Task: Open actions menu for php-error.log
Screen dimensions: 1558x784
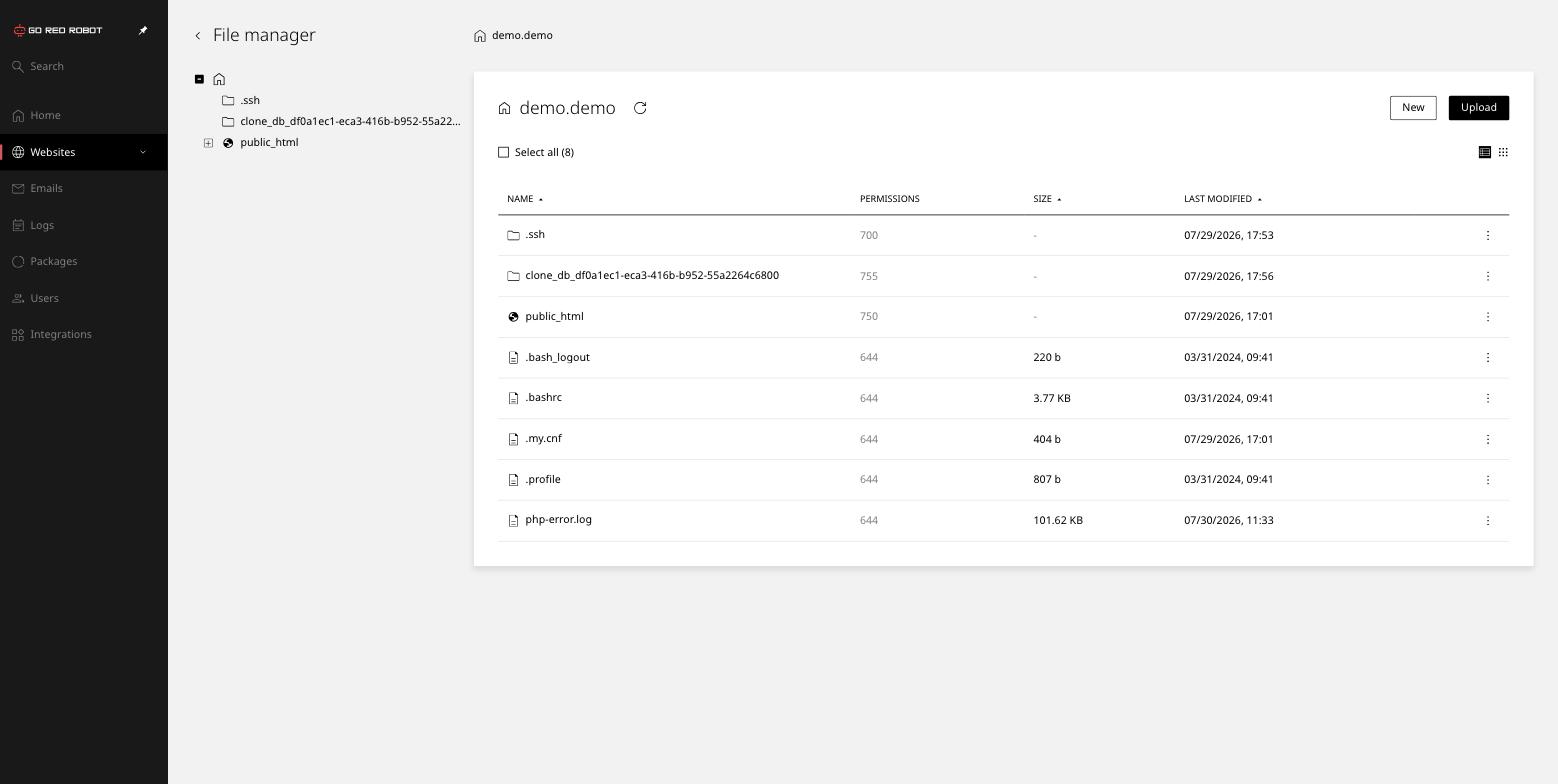Action: tap(1488, 520)
